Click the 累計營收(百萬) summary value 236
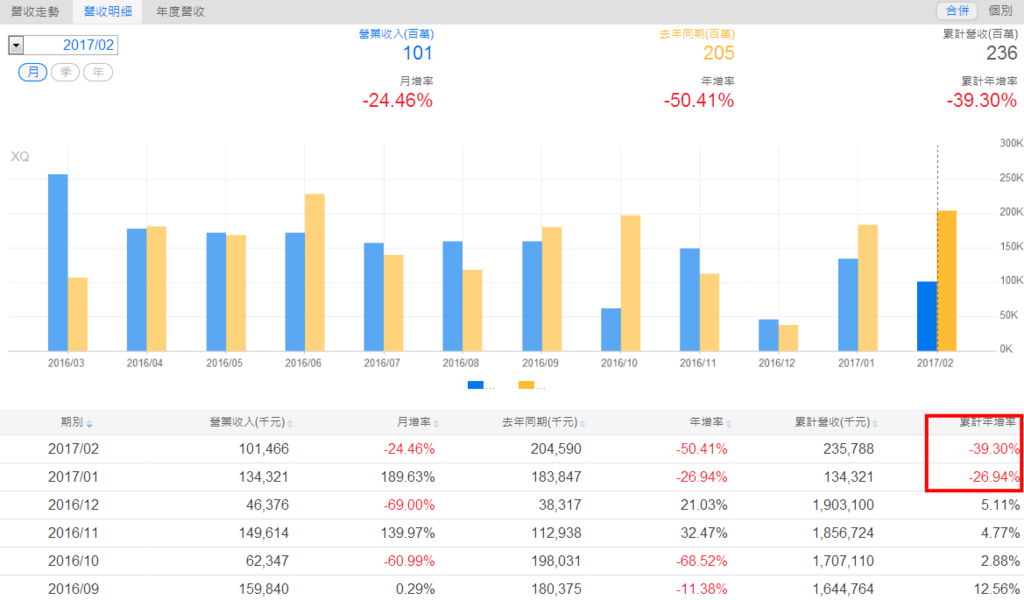The height and width of the screenshot is (600, 1024). point(1001,53)
